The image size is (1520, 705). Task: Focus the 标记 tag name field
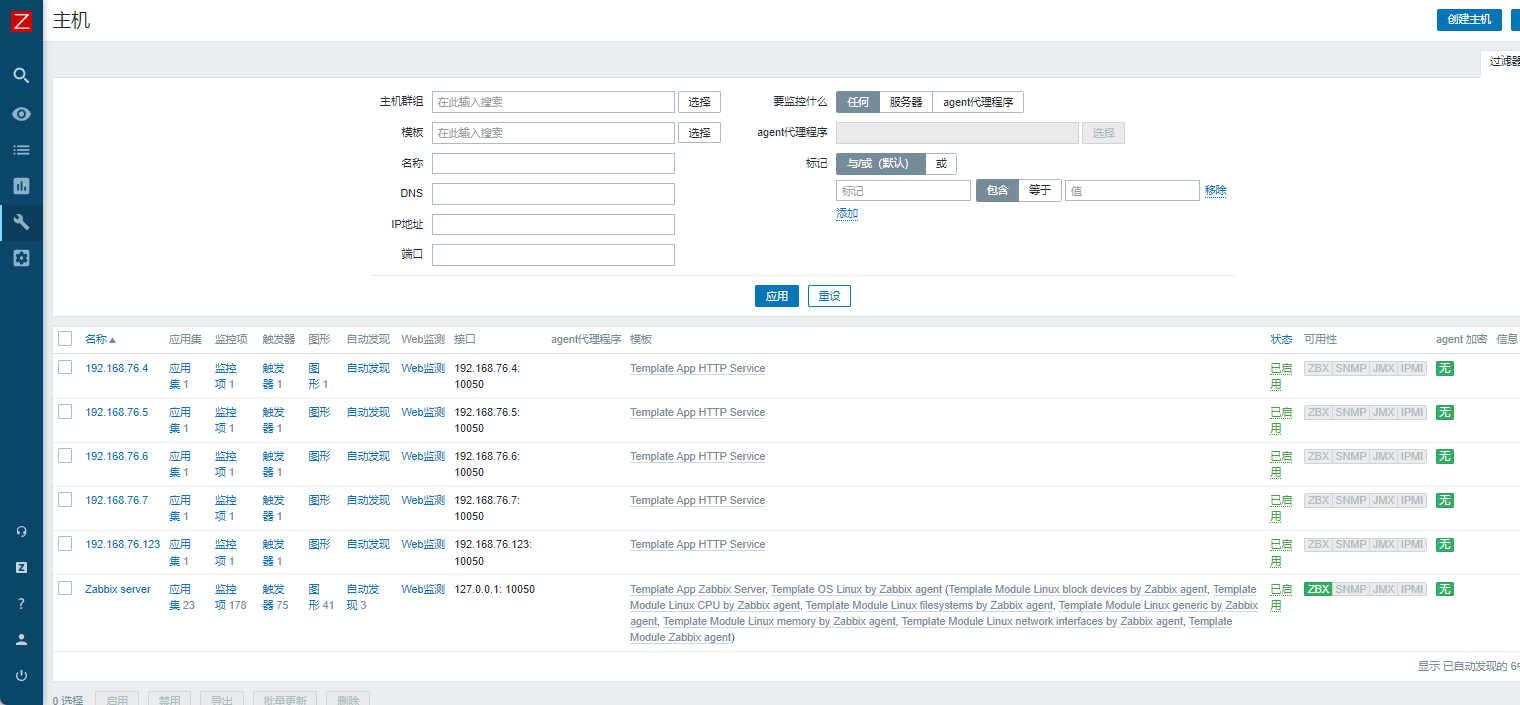pyautogui.click(x=903, y=190)
